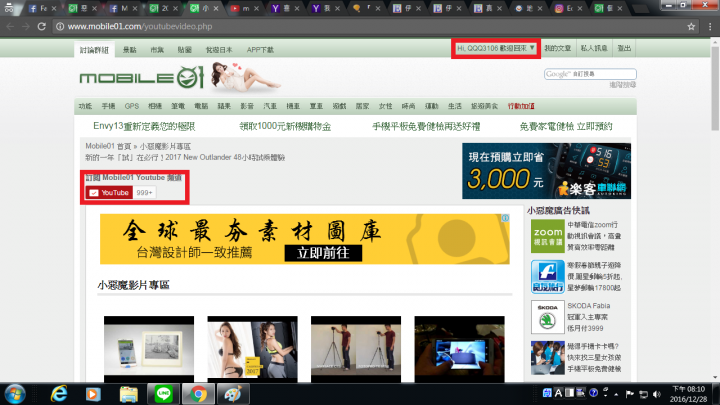Screen dimensions: 720x405
Task: Click the Mobile01 logo
Action: [x=141, y=77]
